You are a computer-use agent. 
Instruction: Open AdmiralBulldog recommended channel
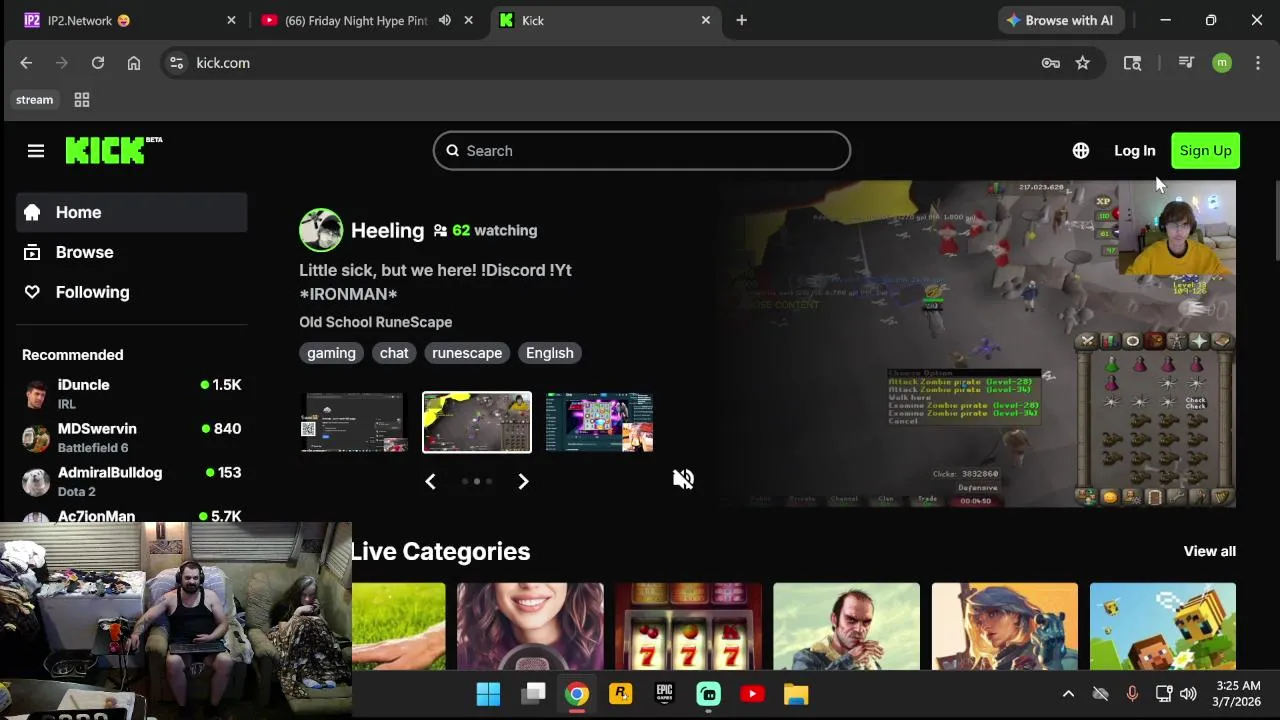point(131,482)
